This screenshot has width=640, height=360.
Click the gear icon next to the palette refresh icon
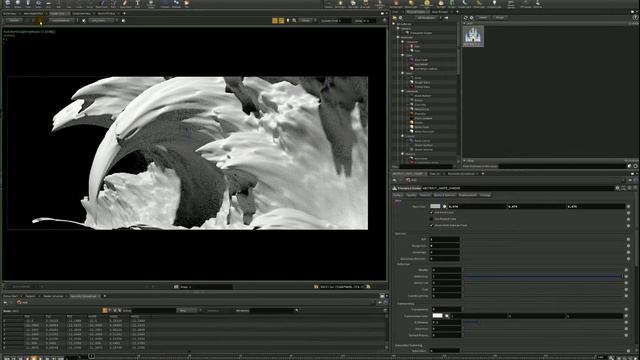[471, 18]
